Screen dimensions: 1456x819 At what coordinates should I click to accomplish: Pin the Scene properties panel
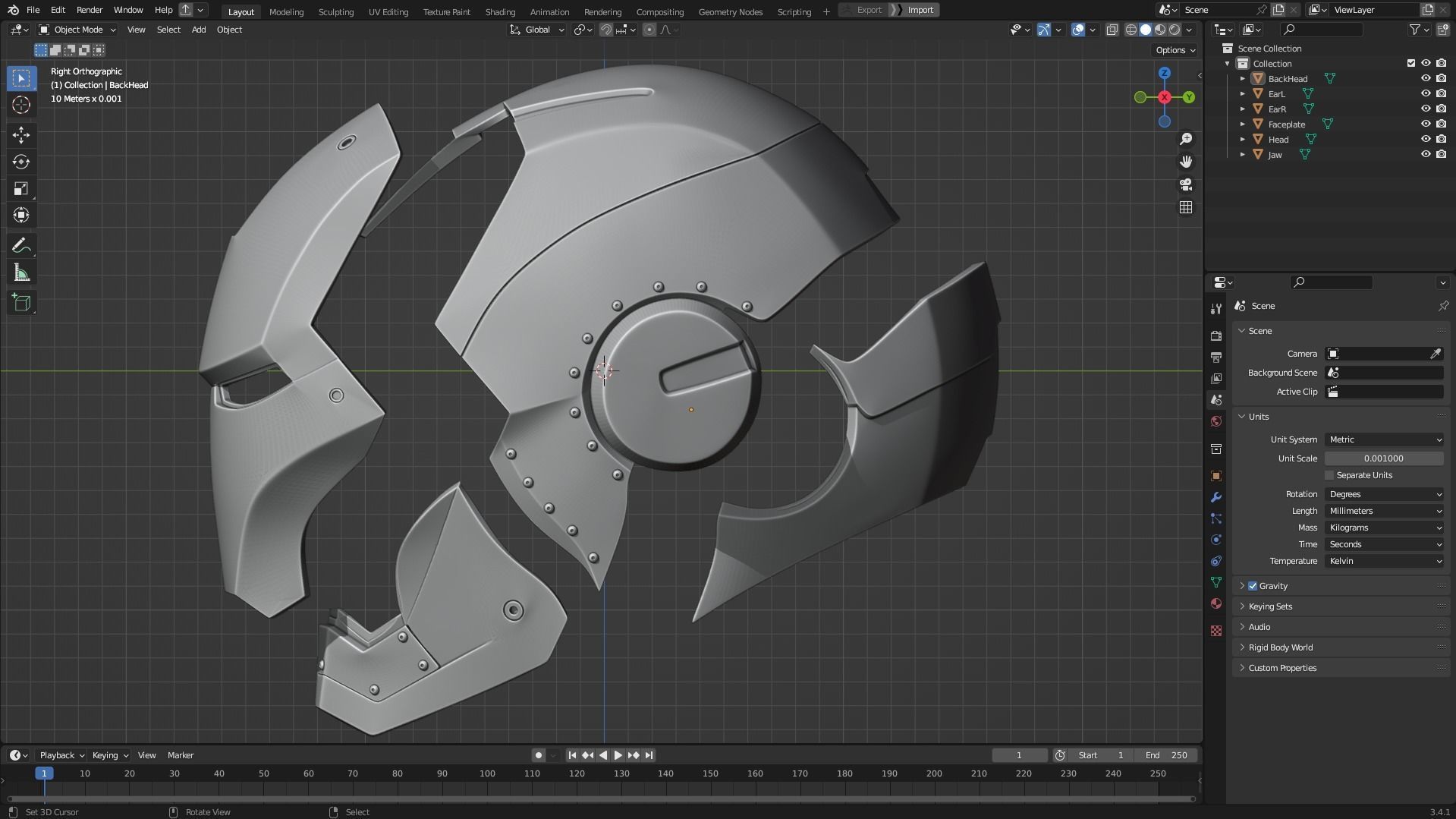1442,306
